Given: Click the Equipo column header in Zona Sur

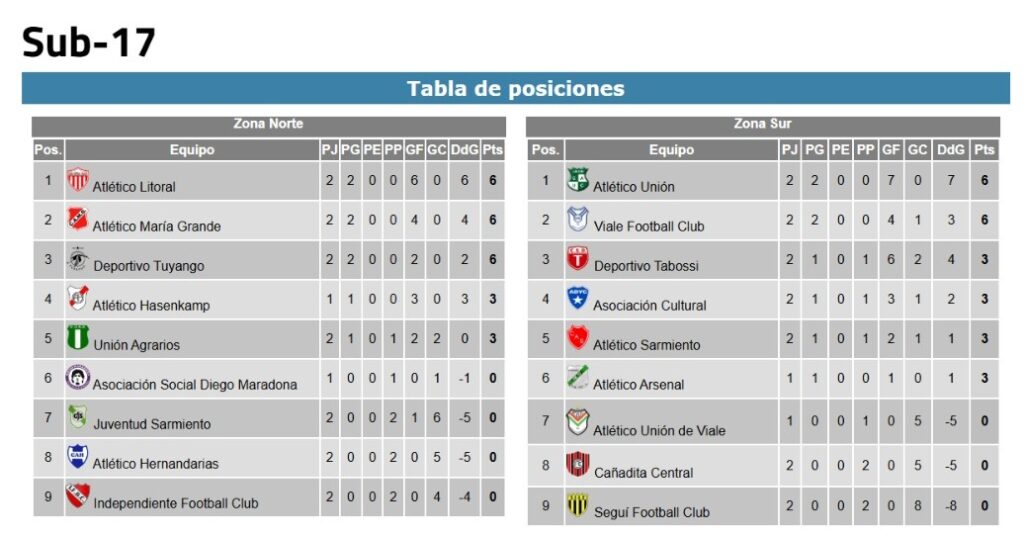Looking at the screenshot, I should 671,150.
